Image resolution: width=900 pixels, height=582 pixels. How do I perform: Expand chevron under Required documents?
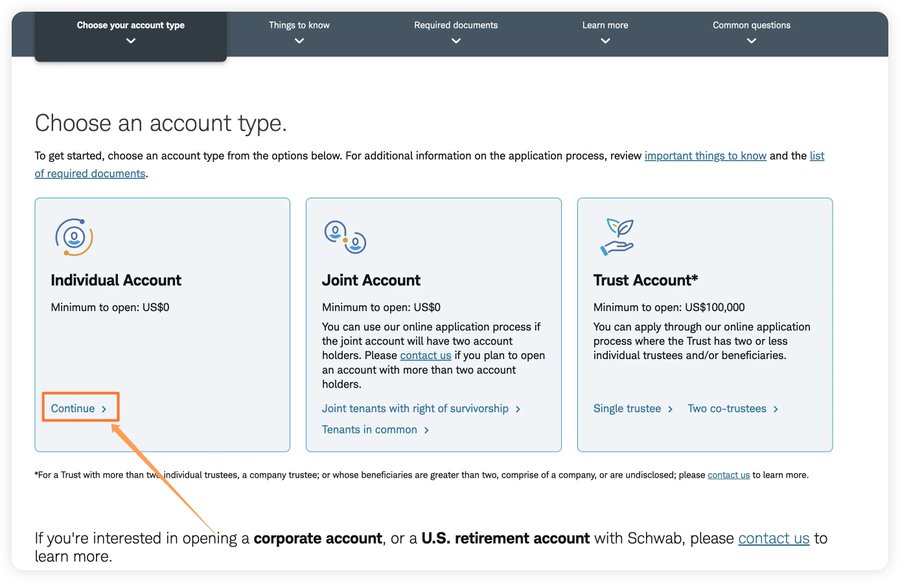pos(456,41)
